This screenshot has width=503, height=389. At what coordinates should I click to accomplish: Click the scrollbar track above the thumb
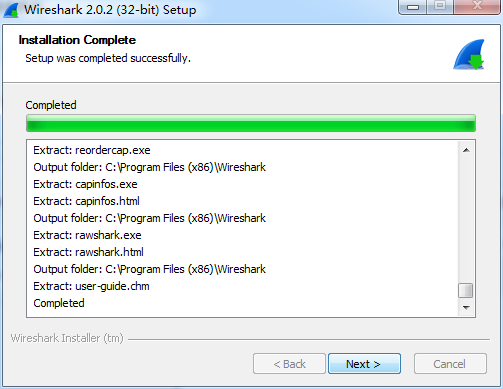tap(466, 221)
